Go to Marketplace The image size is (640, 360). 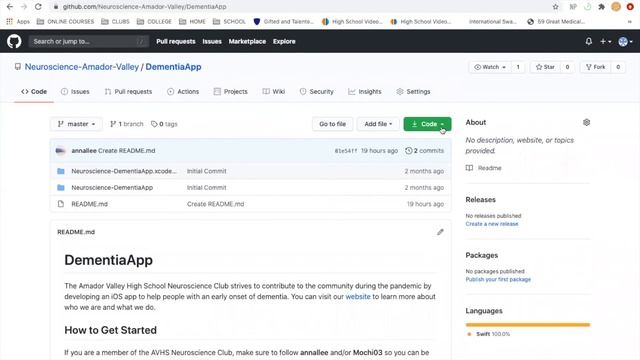click(x=247, y=41)
